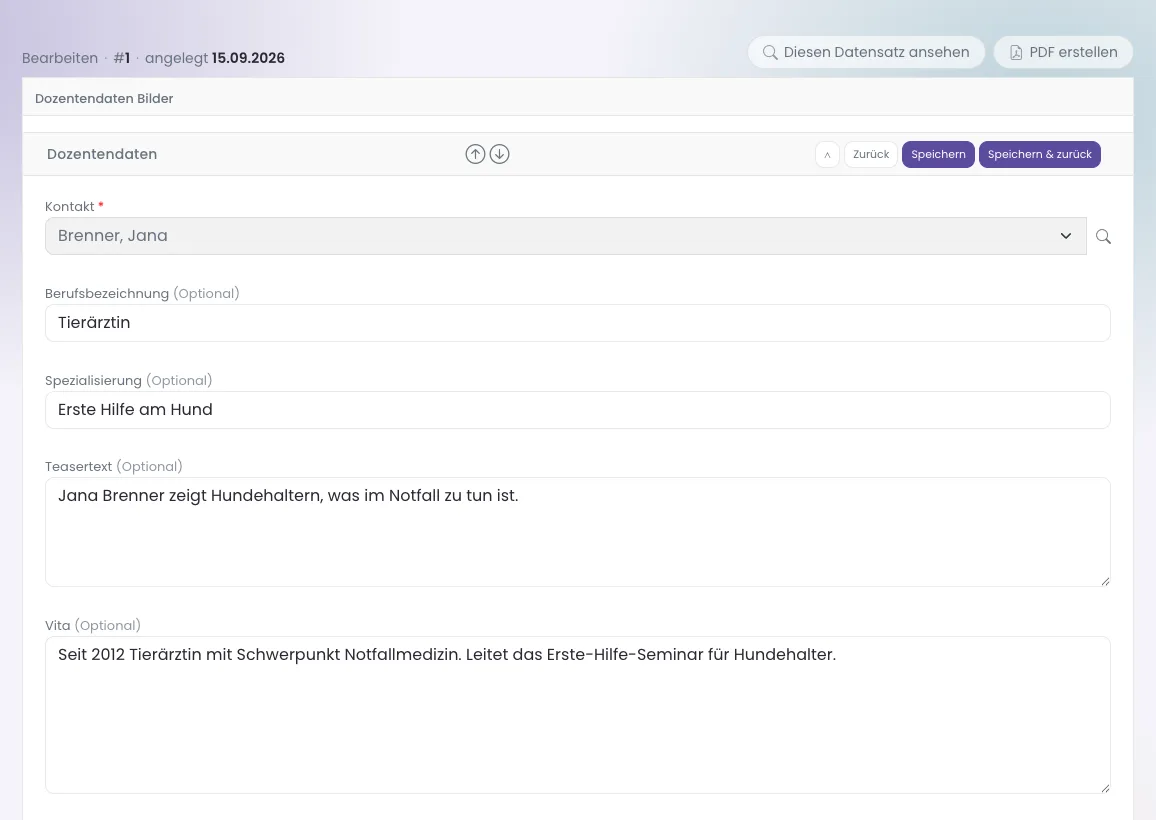Click the circled down arrow icon
Image resolution: width=1156 pixels, height=820 pixels.
coord(499,154)
